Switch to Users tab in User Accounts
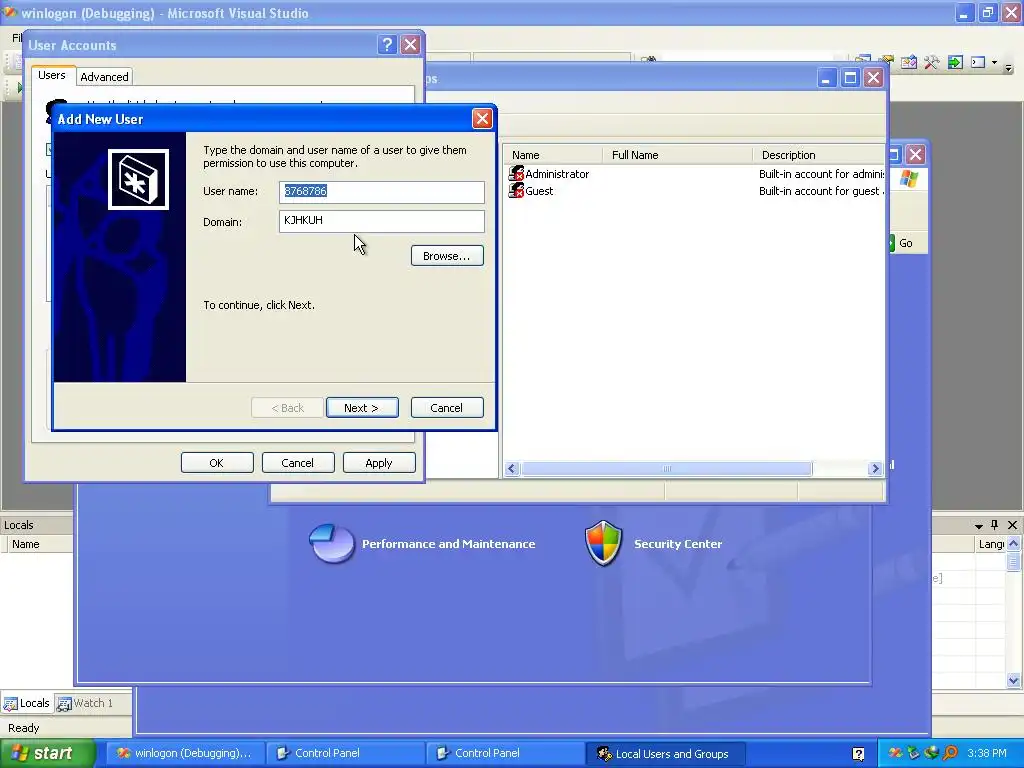The height and width of the screenshot is (768, 1024). click(52, 76)
